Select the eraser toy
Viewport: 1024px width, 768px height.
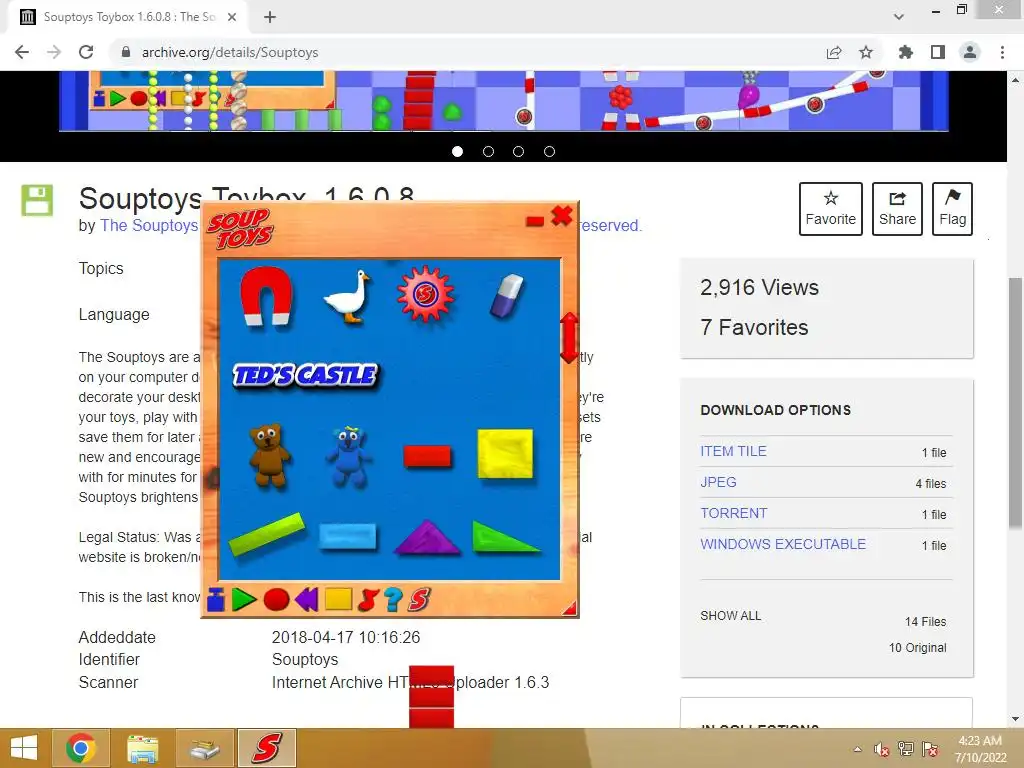pos(507,296)
